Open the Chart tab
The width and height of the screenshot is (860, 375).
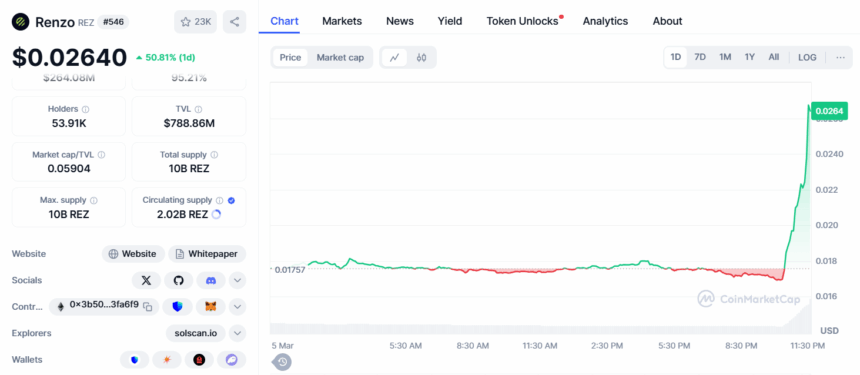click(x=285, y=21)
